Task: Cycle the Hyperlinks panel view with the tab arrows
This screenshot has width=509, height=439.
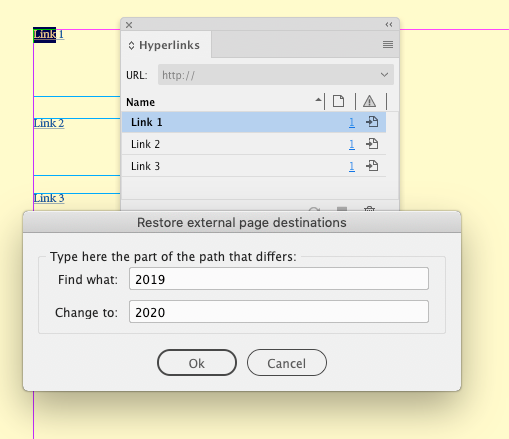Action: click(131, 46)
